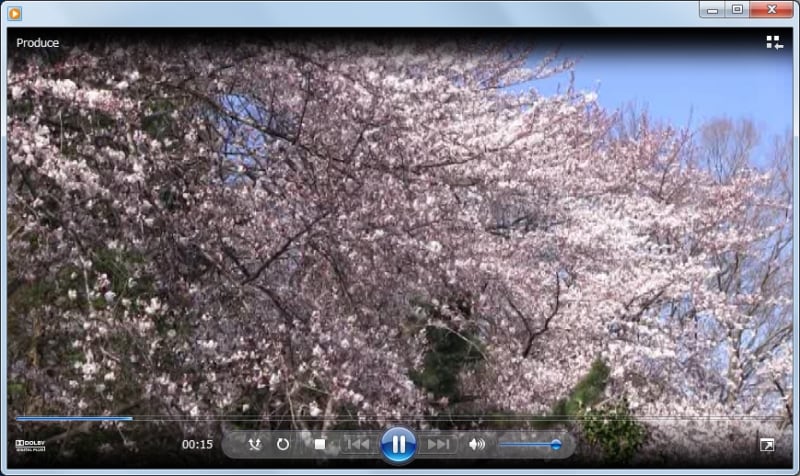Skip to the previous track
Image resolution: width=800 pixels, height=476 pixels.
[358, 444]
